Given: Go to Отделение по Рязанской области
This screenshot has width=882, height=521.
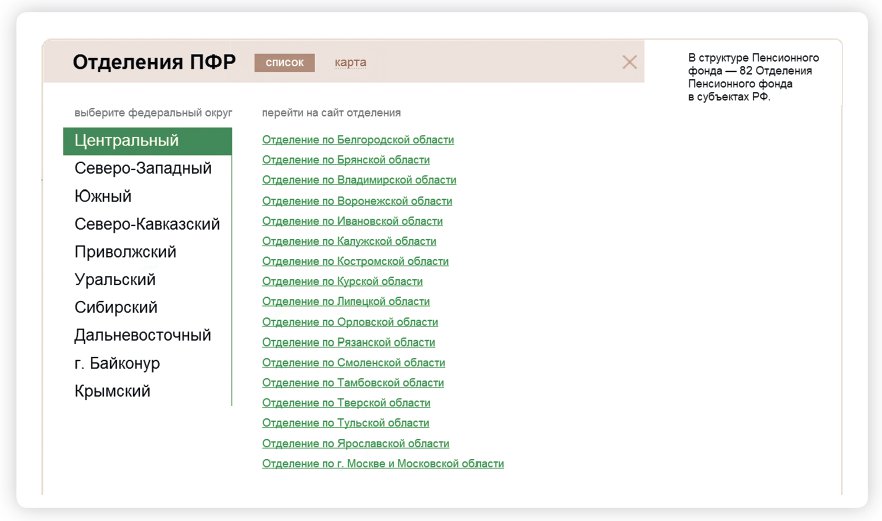Looking at the screenshot, I should point(349,343).
